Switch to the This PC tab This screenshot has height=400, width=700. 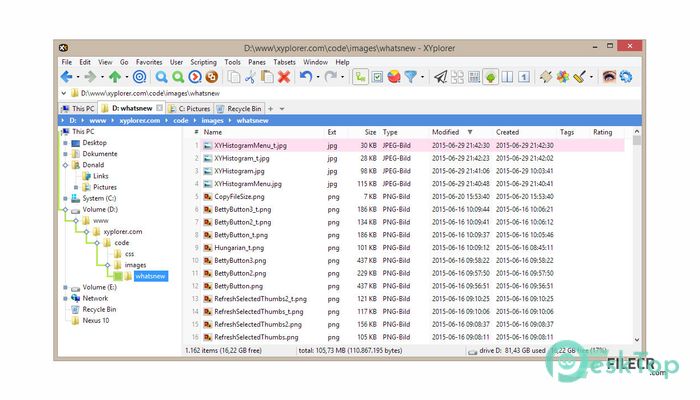(78, 108)
